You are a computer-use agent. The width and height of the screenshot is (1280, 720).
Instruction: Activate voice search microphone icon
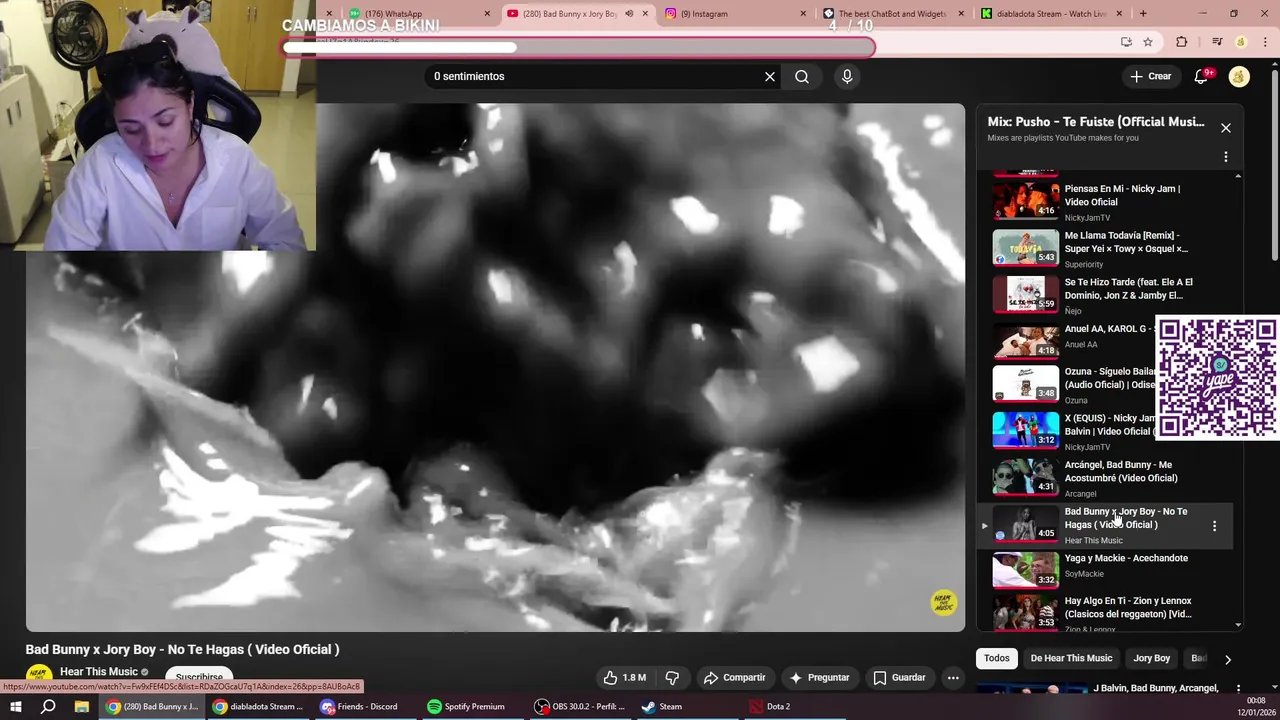[847, 76]
